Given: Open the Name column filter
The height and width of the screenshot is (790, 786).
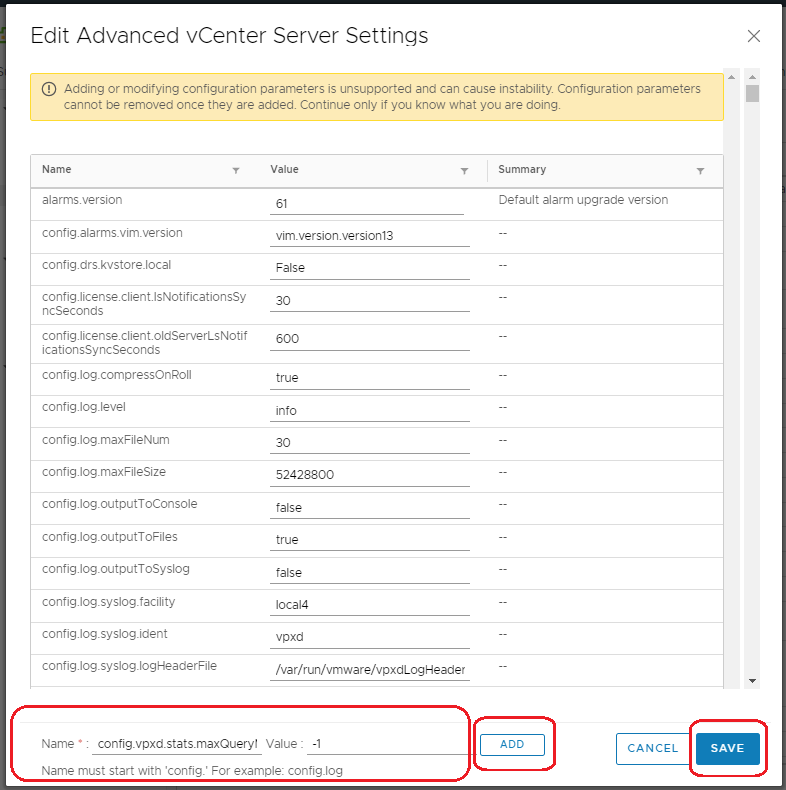Looking at the screenshot, I should pos(236,171).
